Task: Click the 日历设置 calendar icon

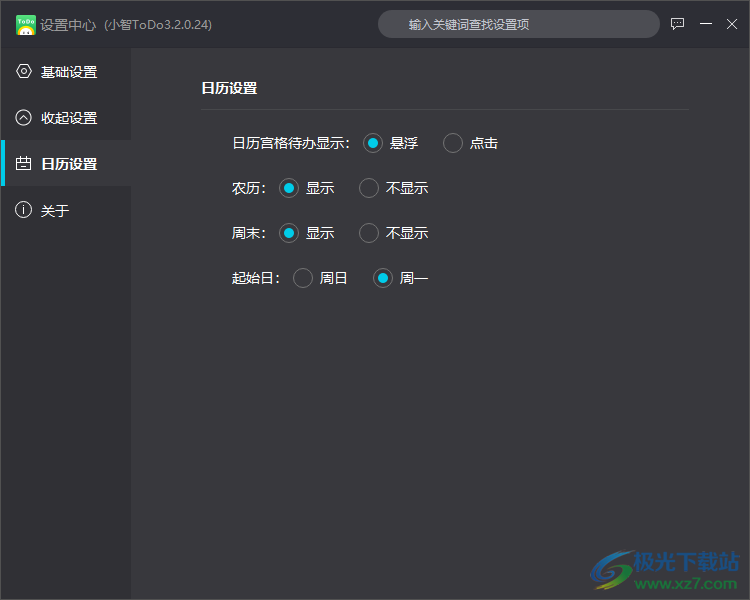Action: (23, 164)
